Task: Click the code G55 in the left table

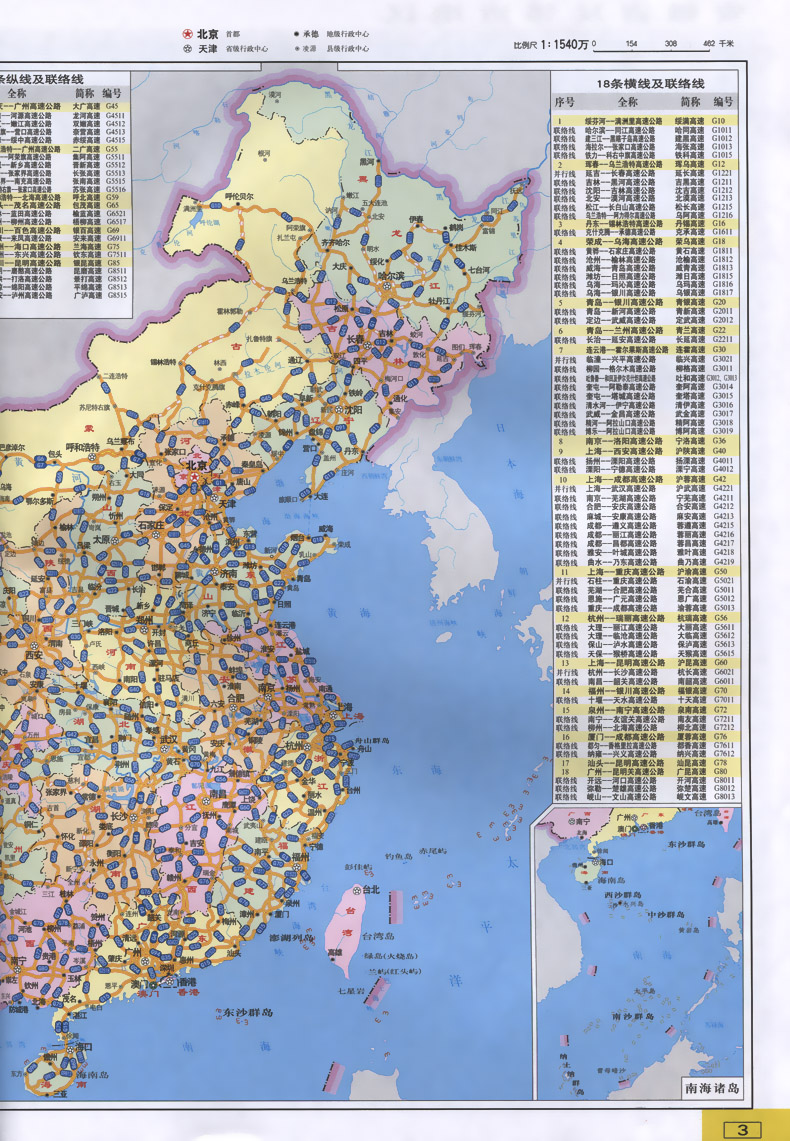Action: click(112, 148)
